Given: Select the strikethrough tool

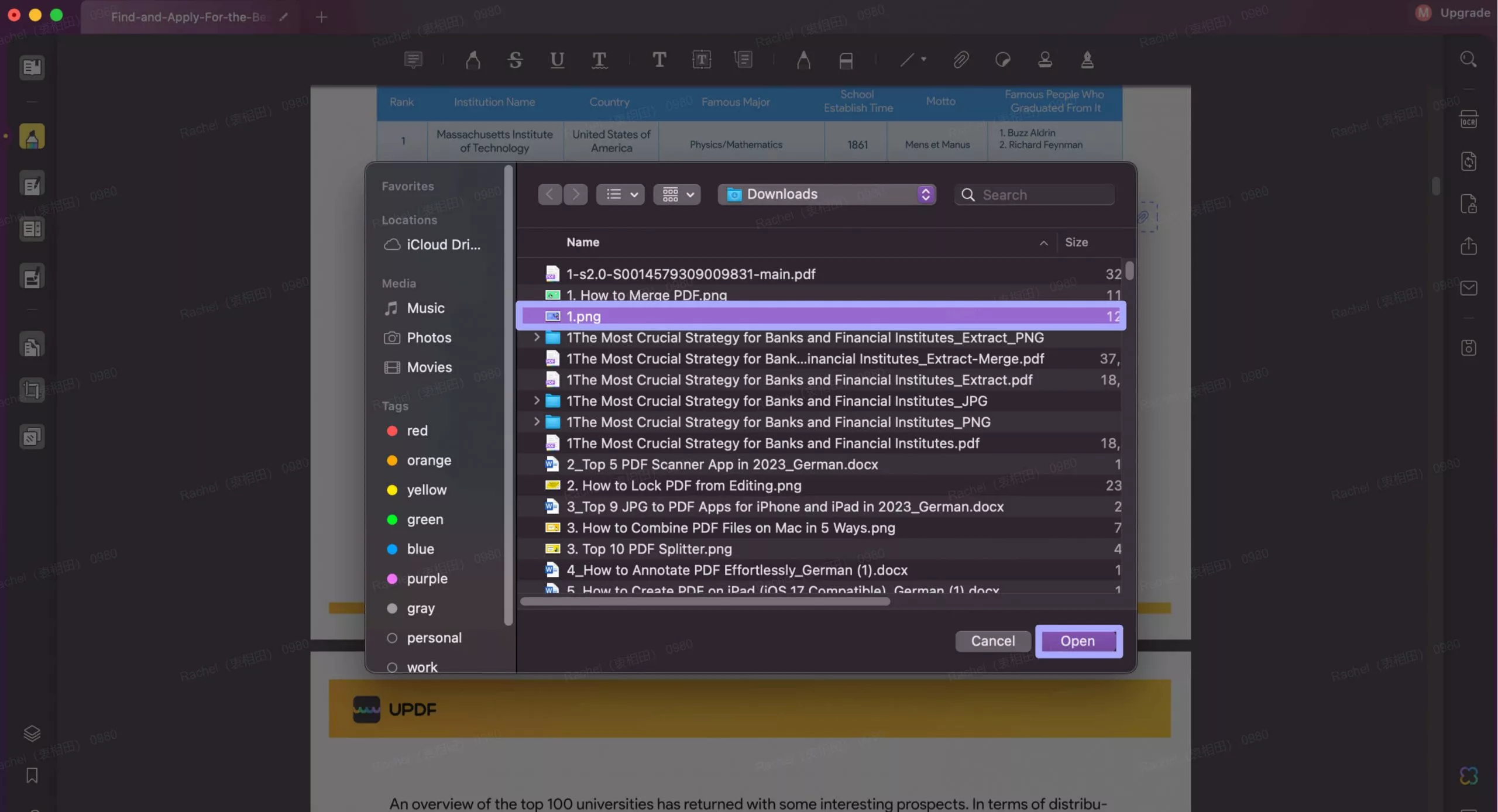Looking at the screenshot, I should [x=515, y=60].
